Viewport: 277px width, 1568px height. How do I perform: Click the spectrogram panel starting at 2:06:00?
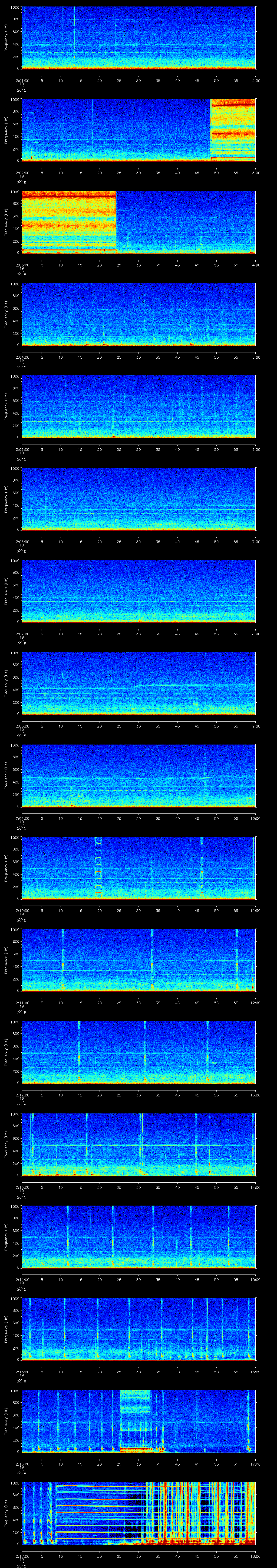tap(138, 499)
